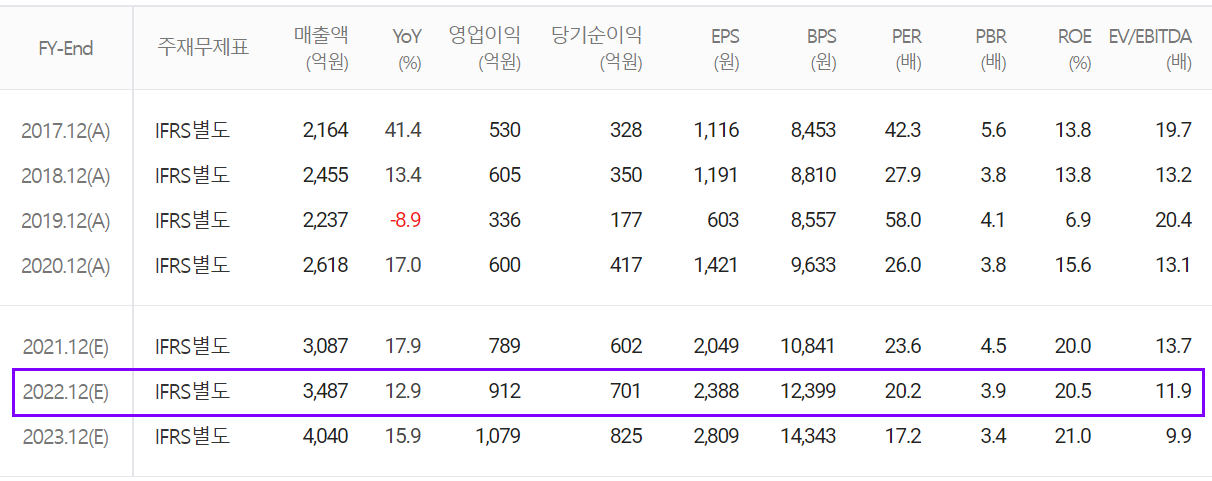Click EV/EBITDA value 9.9
This screenshot has height=481, width=1212.
(1178, 436)
